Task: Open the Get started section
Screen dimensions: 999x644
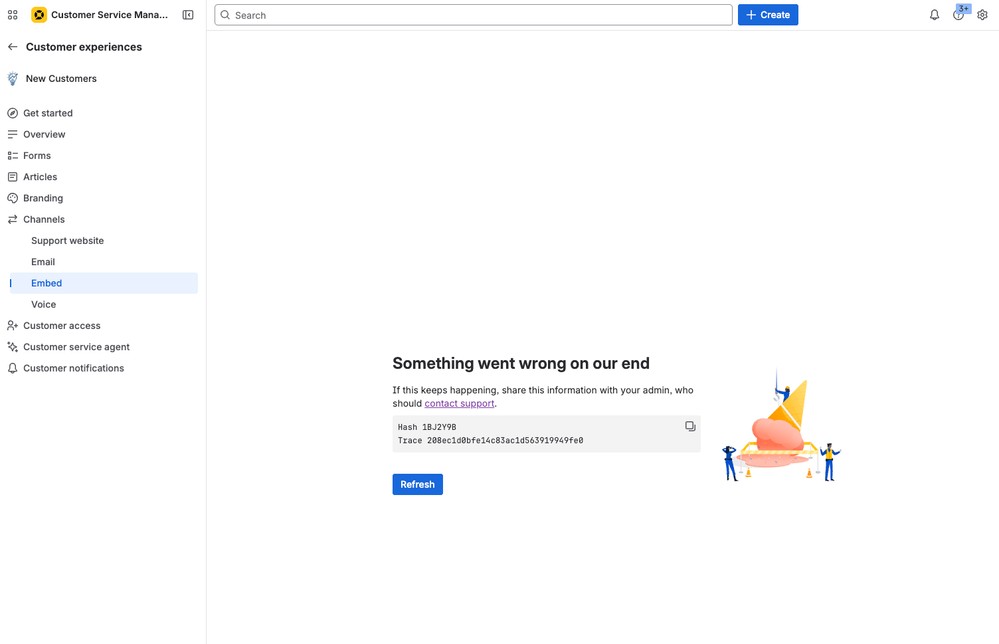Action: [47, 113]
